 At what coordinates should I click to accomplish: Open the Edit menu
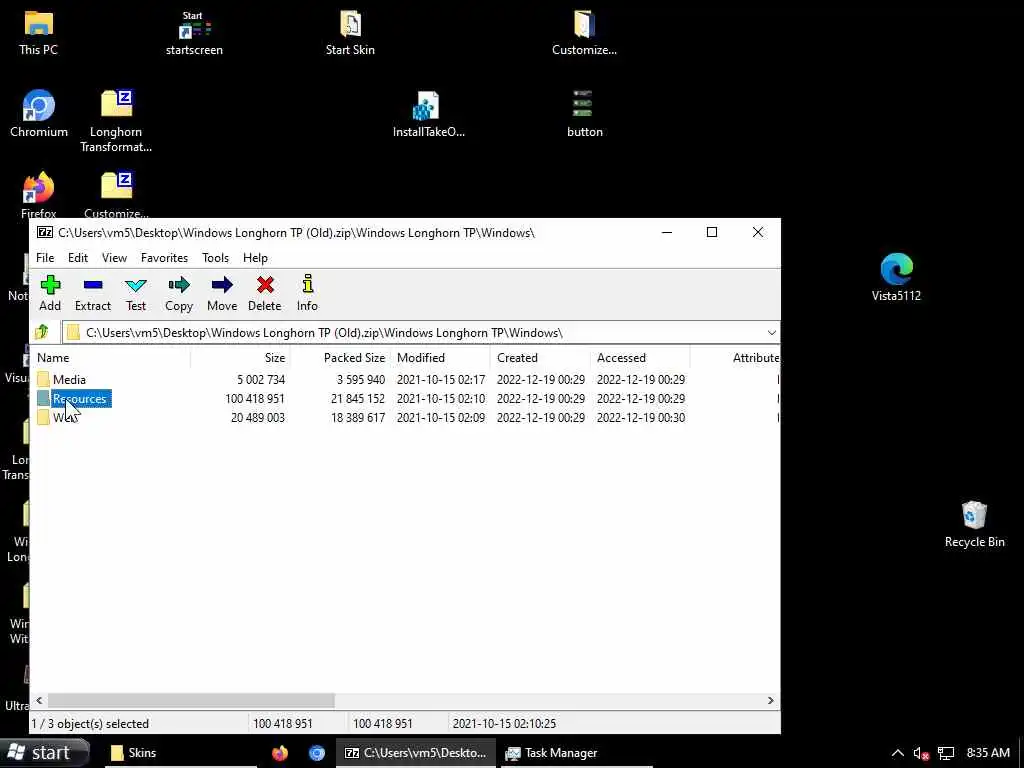point(78,258)
